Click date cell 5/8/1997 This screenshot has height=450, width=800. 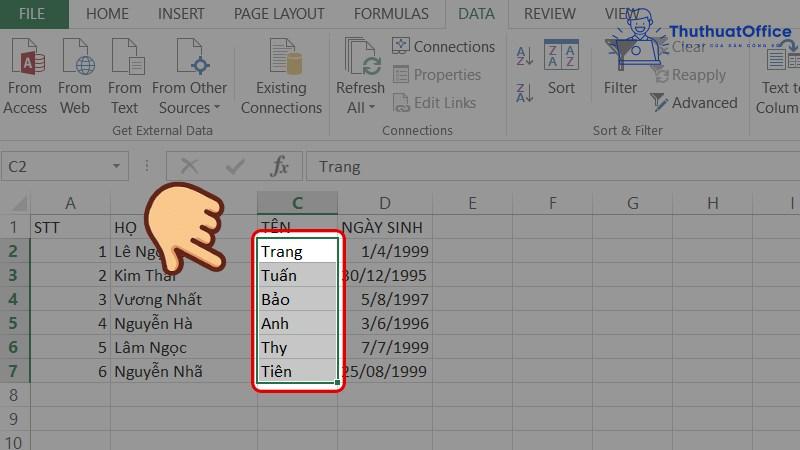[385, 299]
